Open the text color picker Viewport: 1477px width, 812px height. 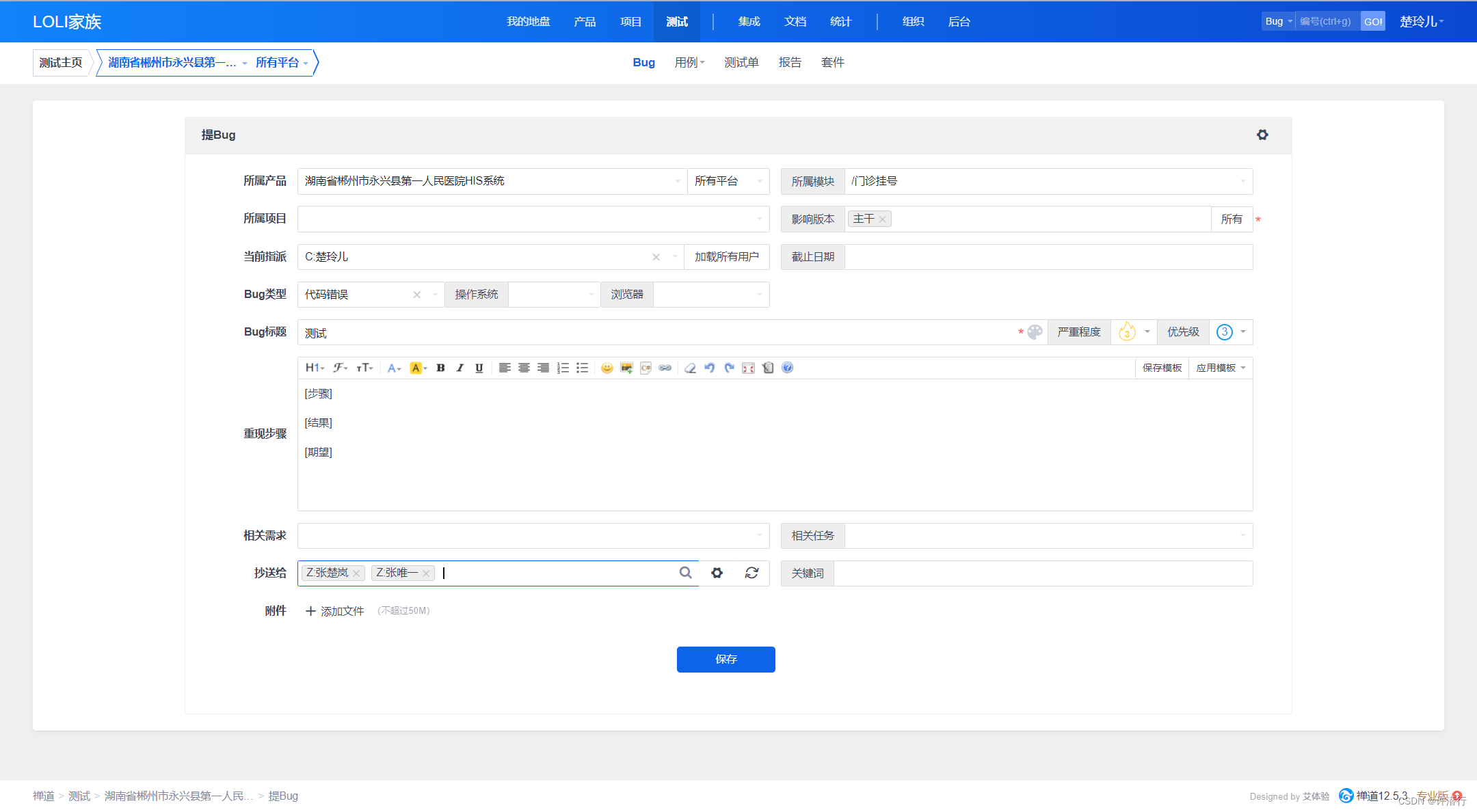pos(394,368)
